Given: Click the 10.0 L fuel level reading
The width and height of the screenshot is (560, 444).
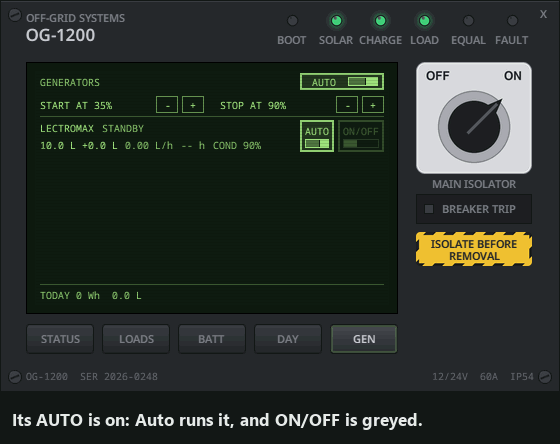Looking at the screenshot, I should coord(58,146).
